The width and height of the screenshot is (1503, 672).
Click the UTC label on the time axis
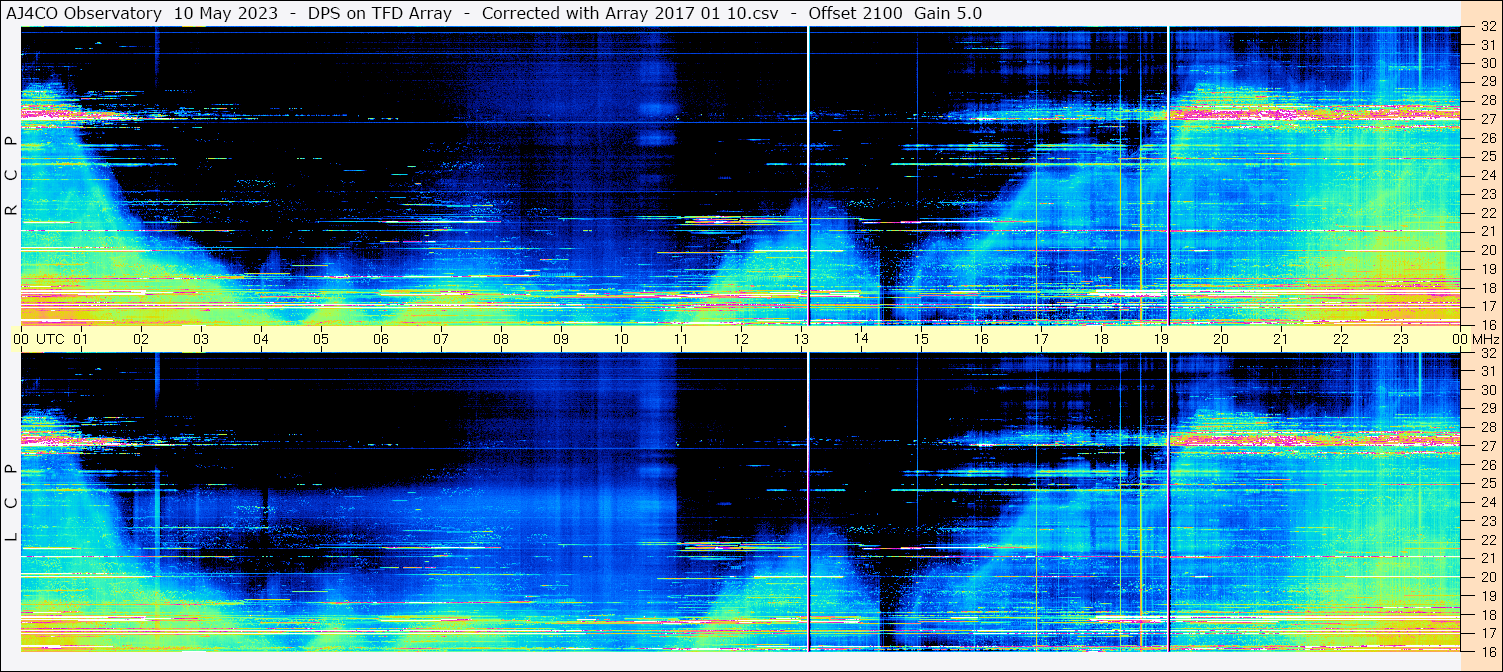[x=50, y=339]
